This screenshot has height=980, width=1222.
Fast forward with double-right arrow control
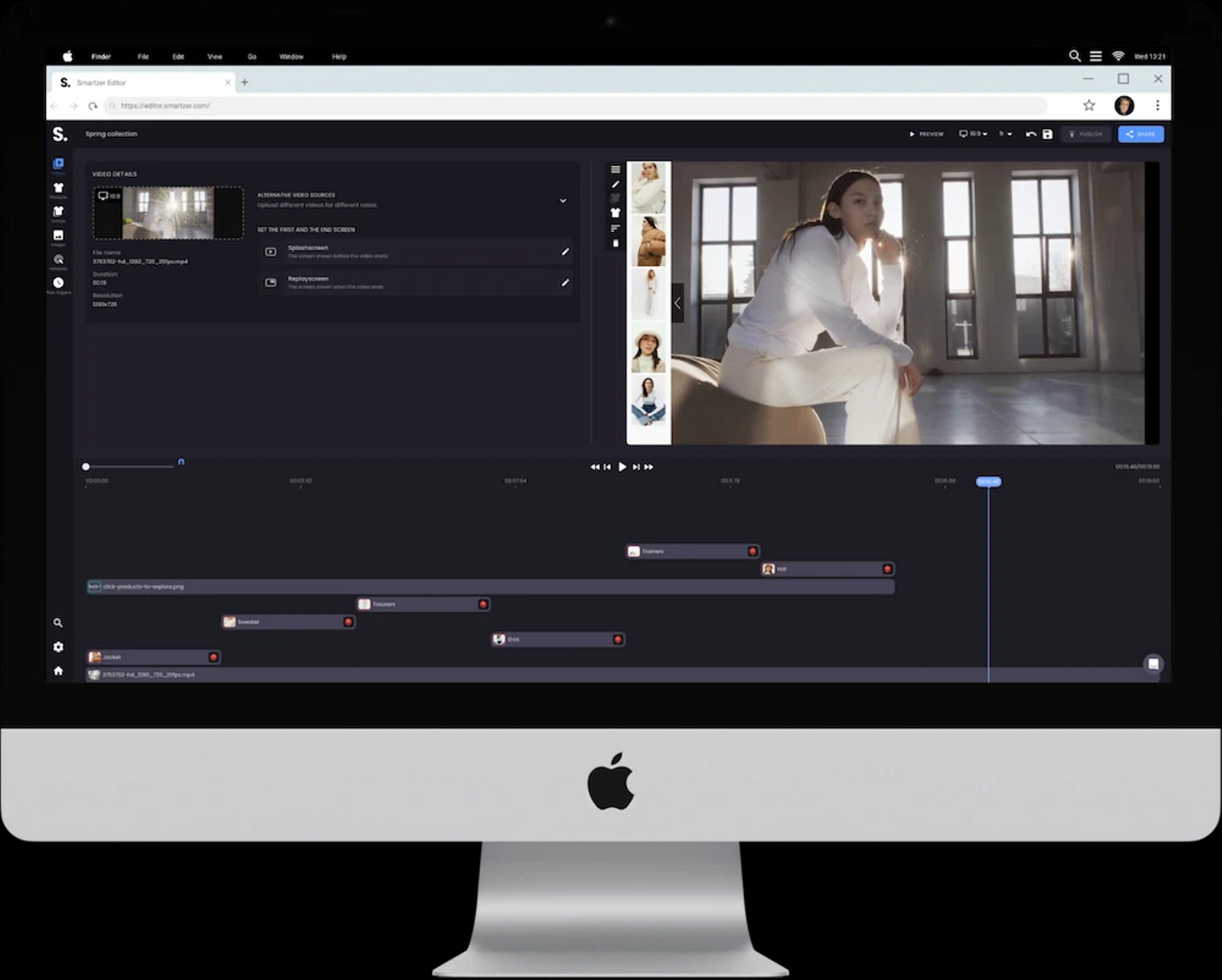pyautogui.click(x=649, y=467)
